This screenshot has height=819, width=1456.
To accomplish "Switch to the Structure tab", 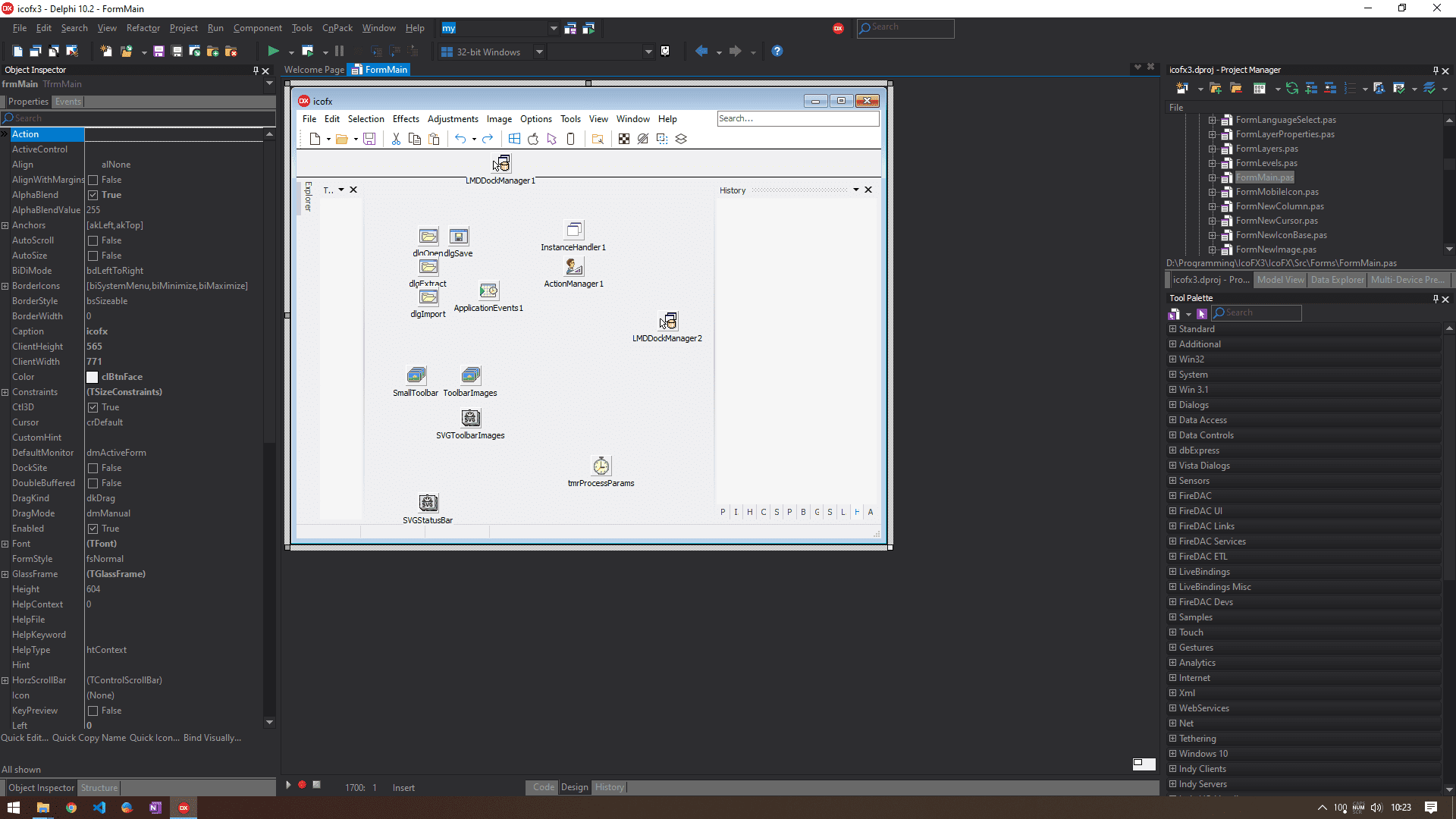I will coord(99,788).
